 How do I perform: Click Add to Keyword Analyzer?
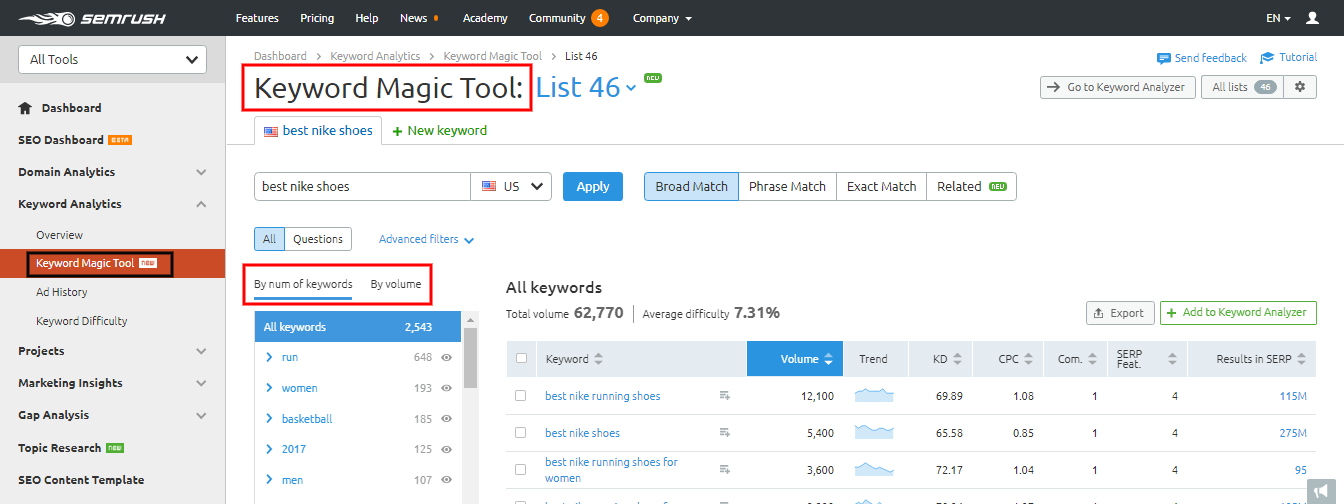[x=1238, y=313]
